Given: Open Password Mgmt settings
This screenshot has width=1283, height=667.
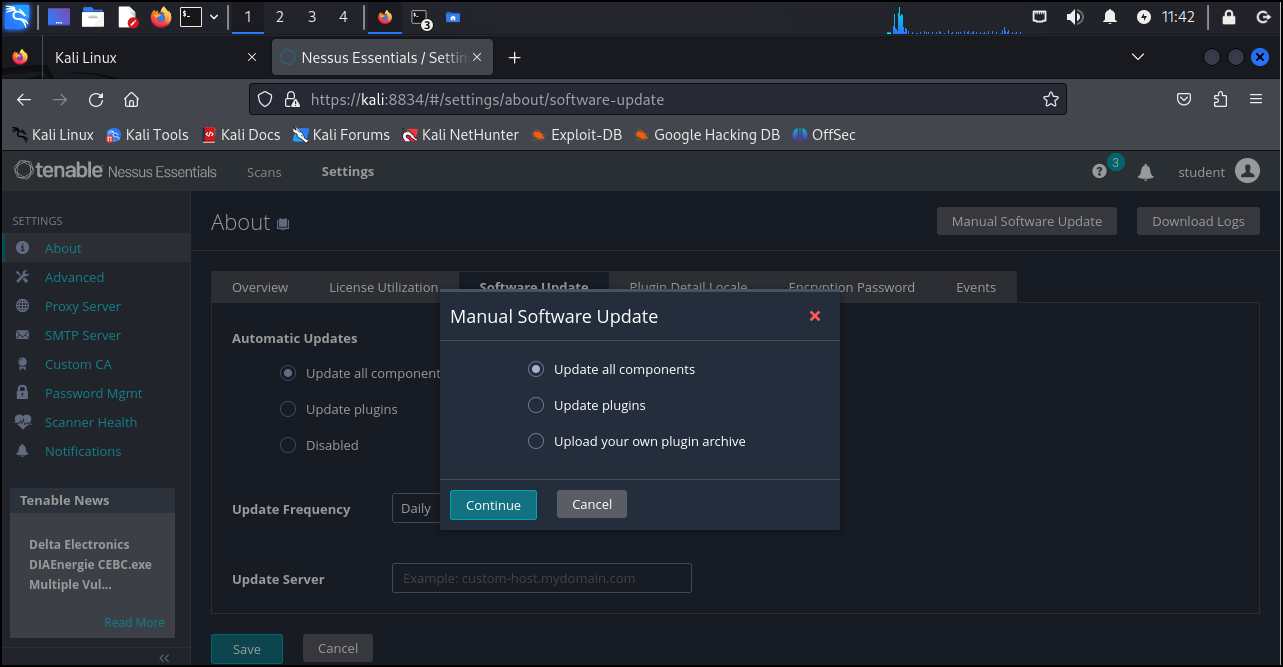Looking at the screenshot, I should [x=95, y=393].
